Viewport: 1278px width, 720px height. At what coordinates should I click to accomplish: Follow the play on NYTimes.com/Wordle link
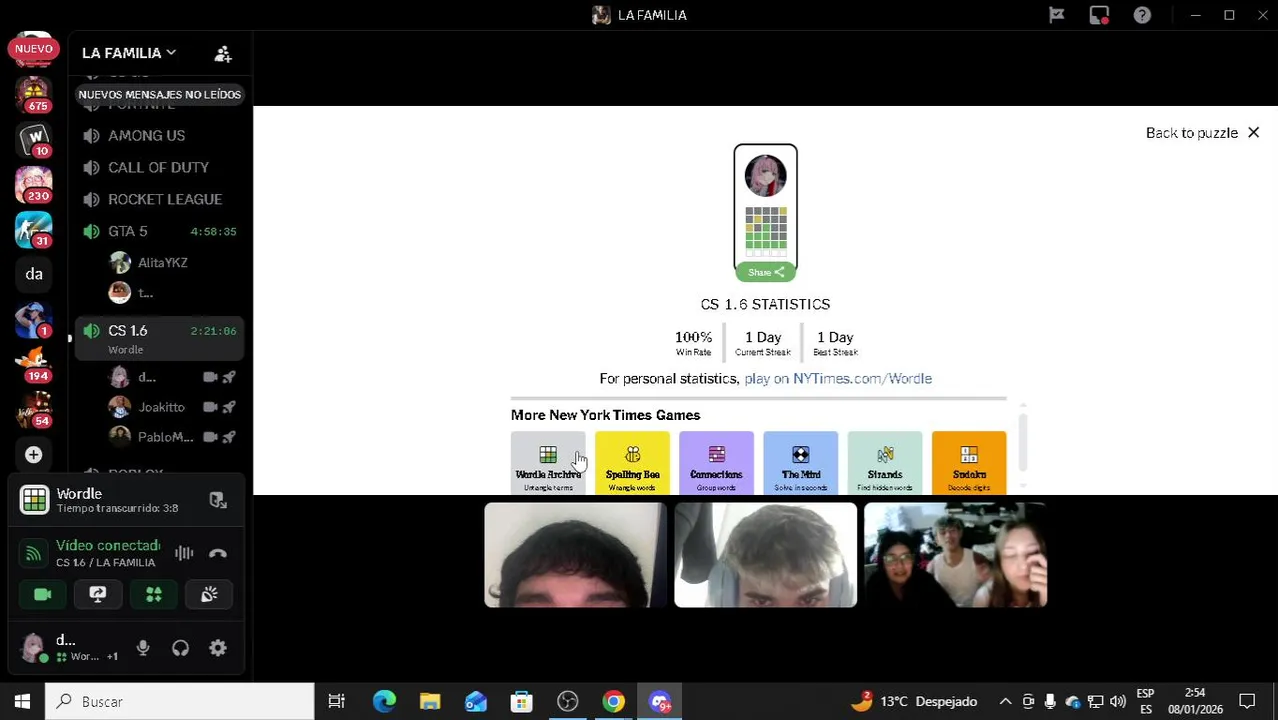click(x=838, y=379)
